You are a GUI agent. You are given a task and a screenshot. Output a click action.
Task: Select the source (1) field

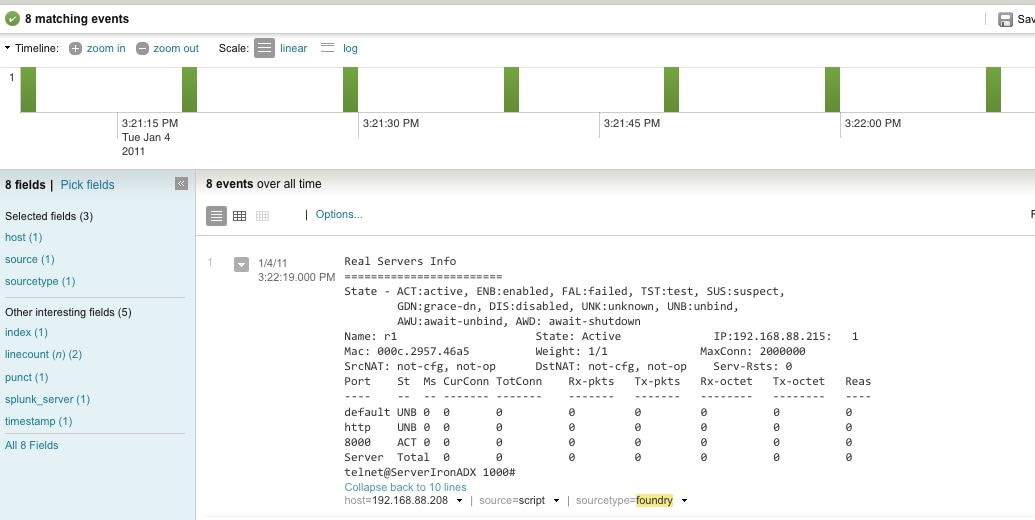pos(30,259)
